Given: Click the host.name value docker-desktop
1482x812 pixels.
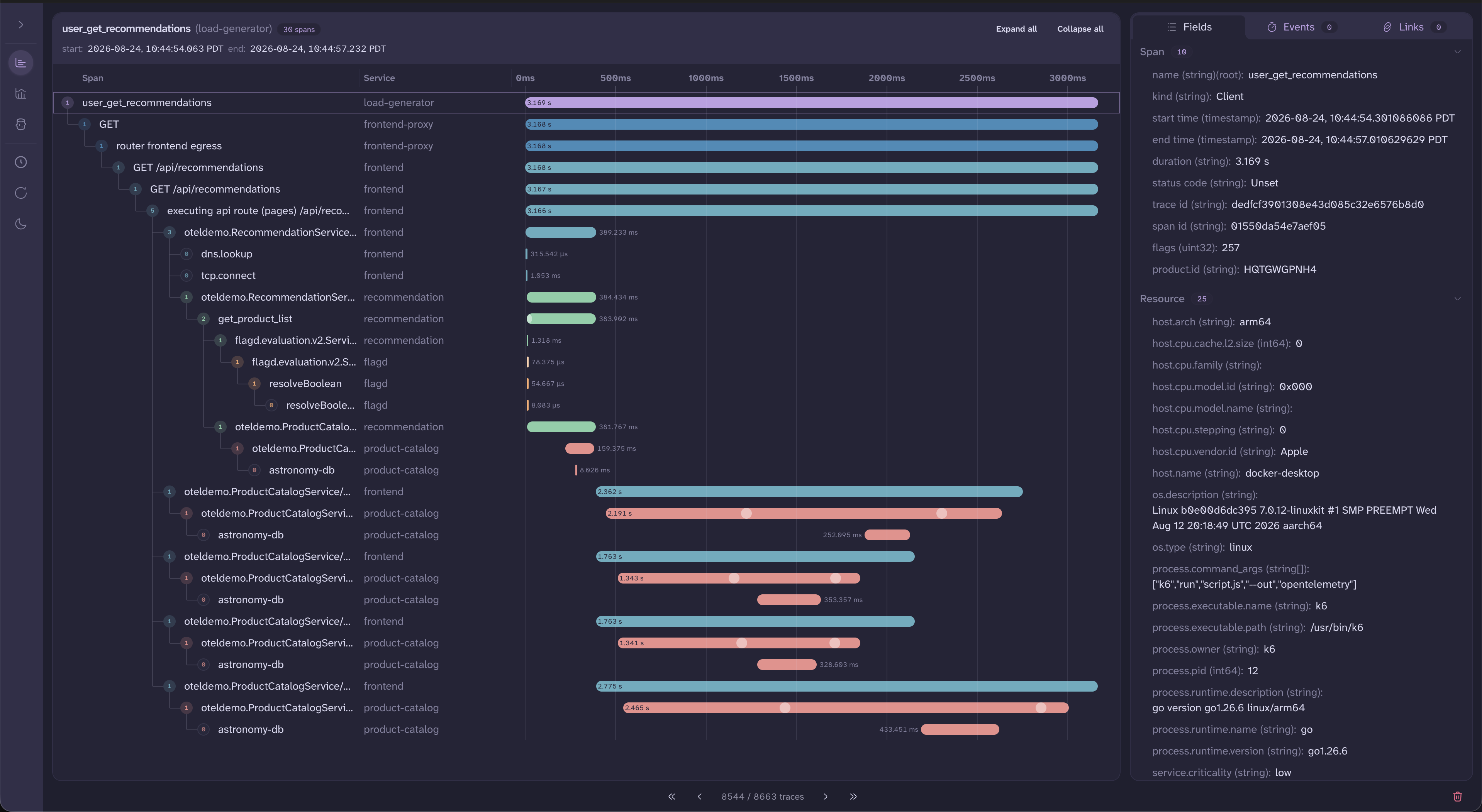Looking at the screenshot, I should pos(1282,473).
